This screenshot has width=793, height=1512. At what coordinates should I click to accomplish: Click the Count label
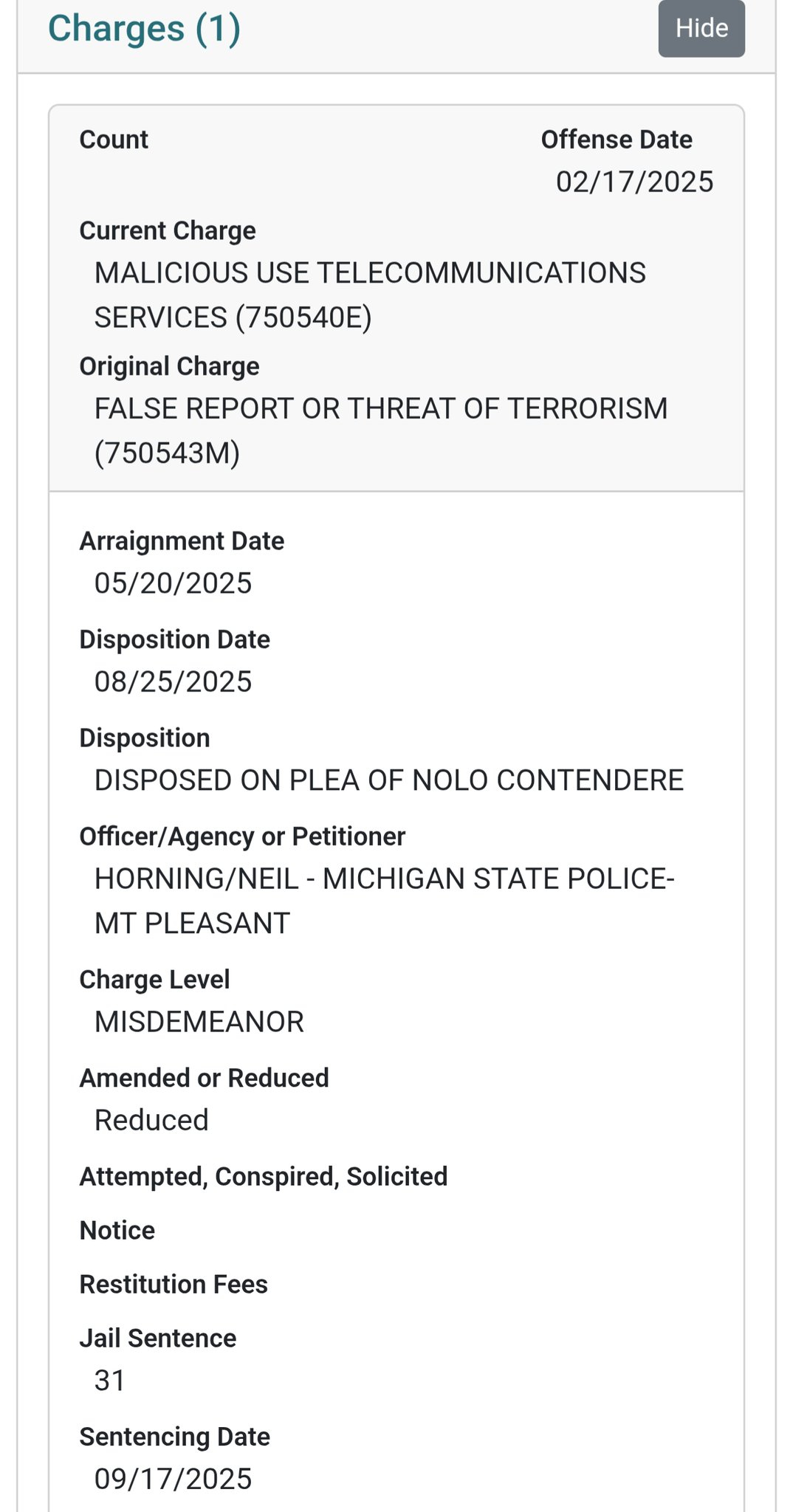click(114, 140)
